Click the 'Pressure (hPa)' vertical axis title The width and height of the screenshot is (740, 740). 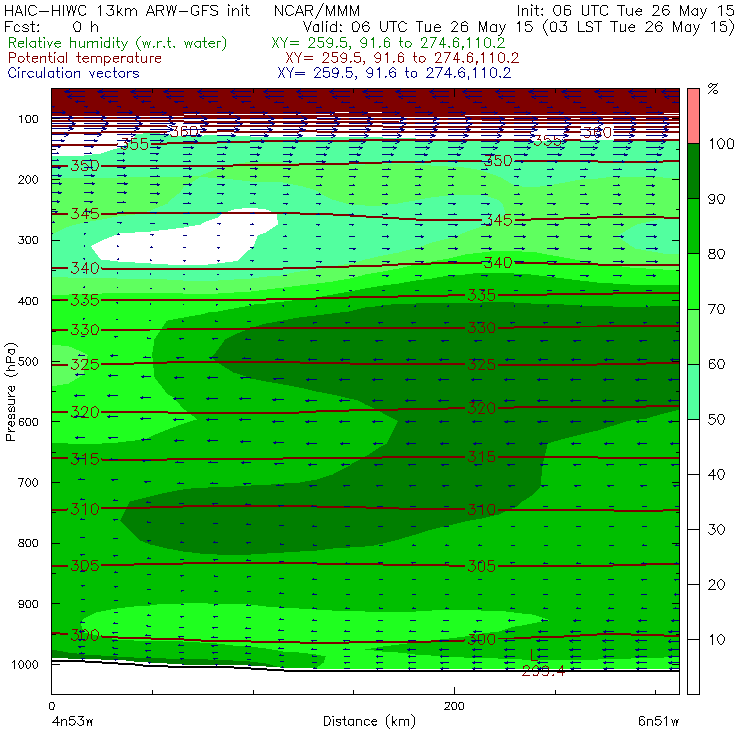[x=10, y=392]
